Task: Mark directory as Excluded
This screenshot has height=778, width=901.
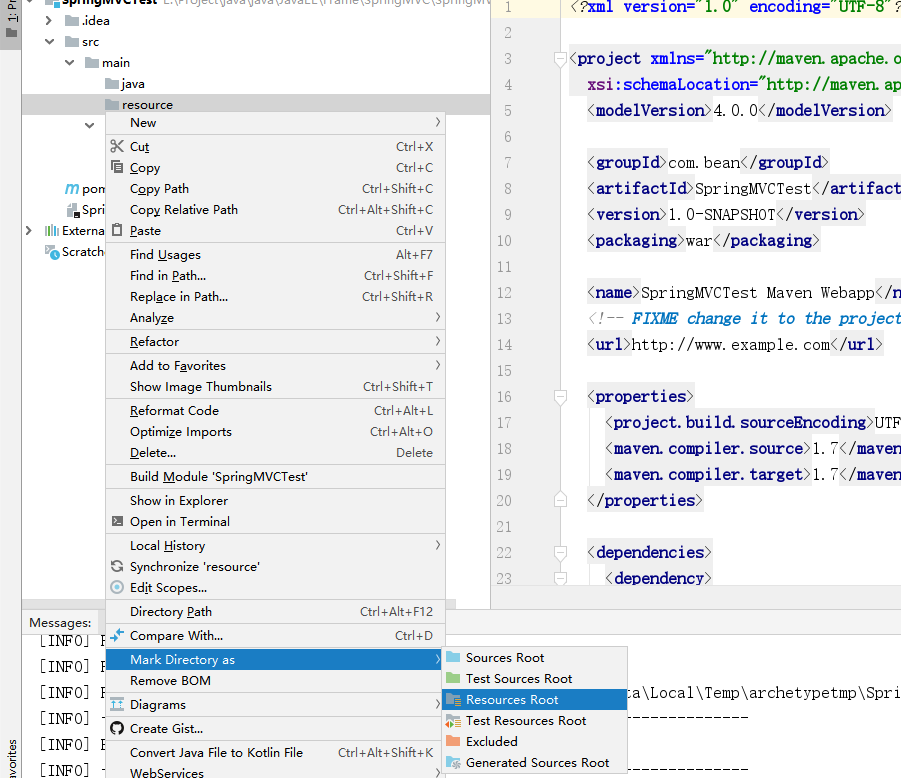Action: [534, 741]
